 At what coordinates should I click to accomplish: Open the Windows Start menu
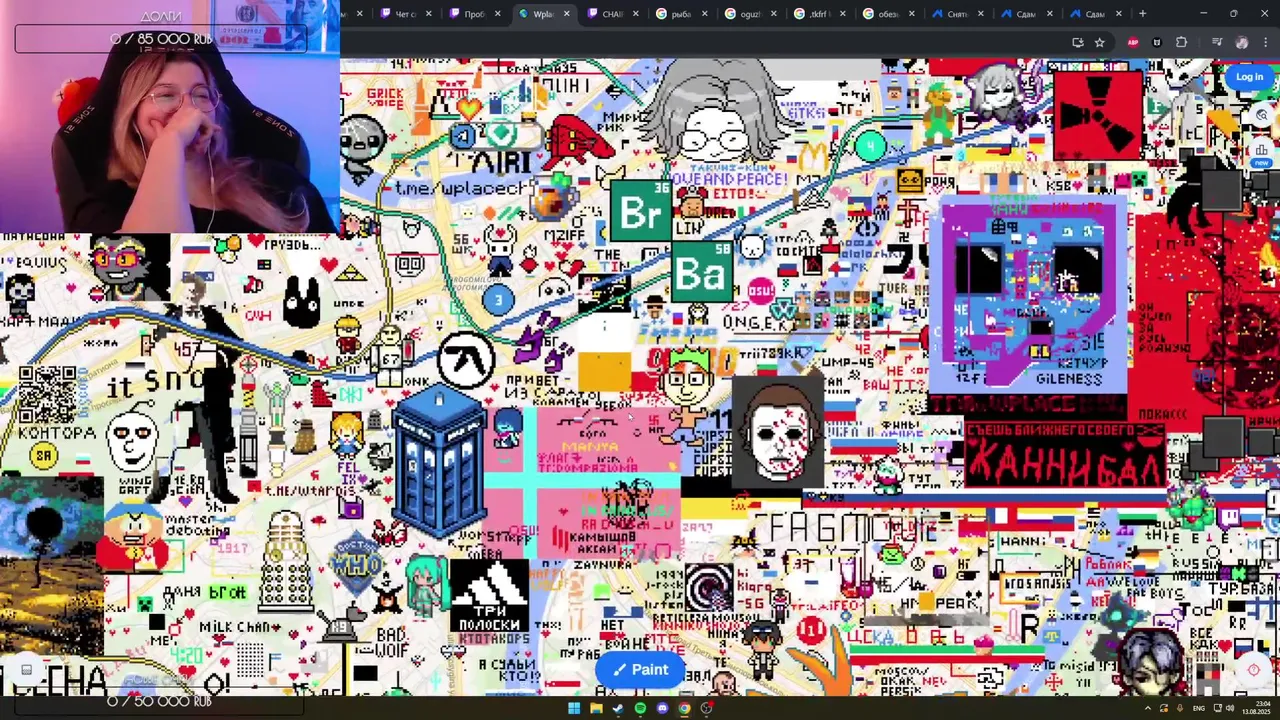click(x=574, y=708)
